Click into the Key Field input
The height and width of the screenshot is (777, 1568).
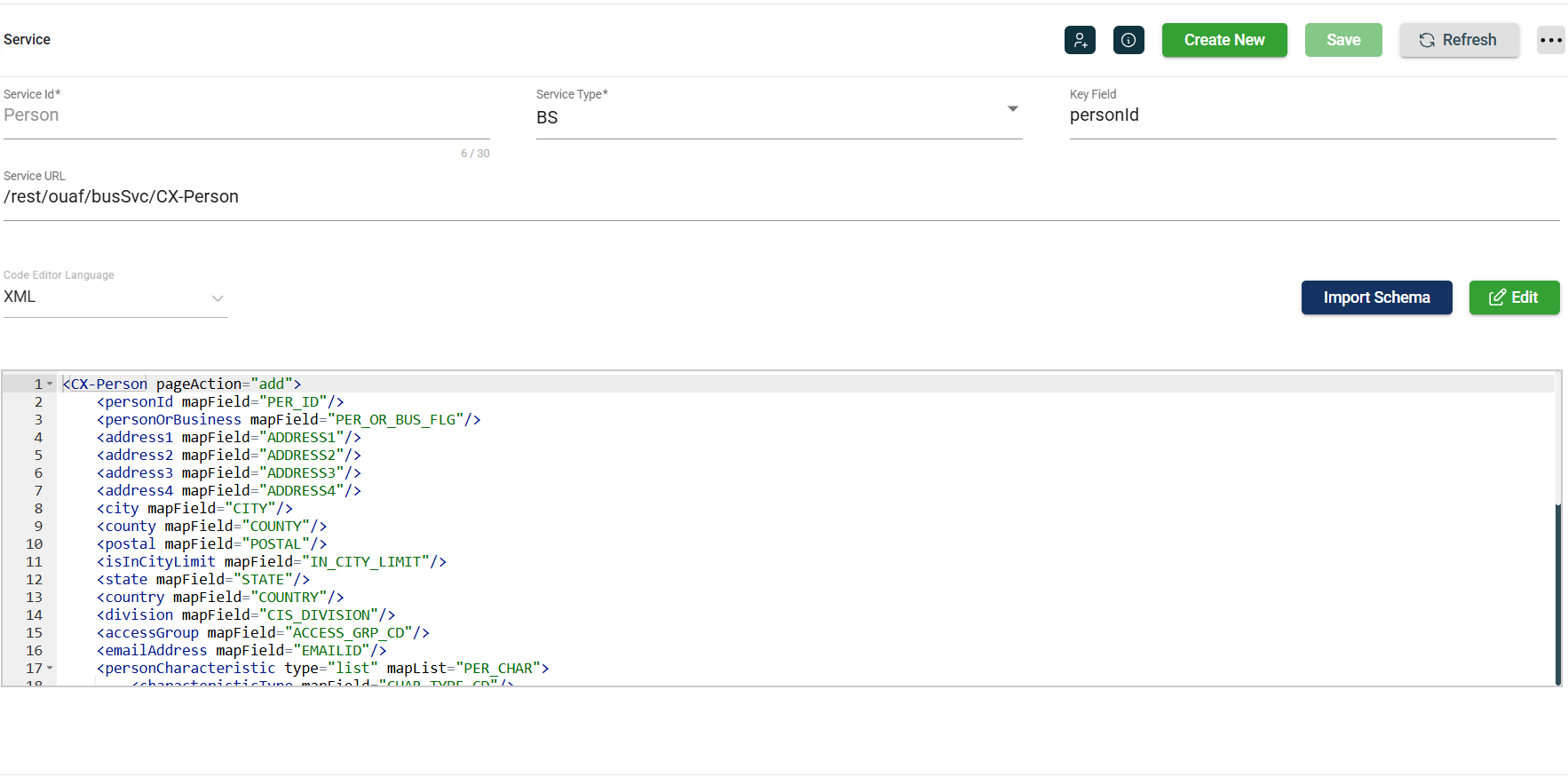pos(1311,115)
